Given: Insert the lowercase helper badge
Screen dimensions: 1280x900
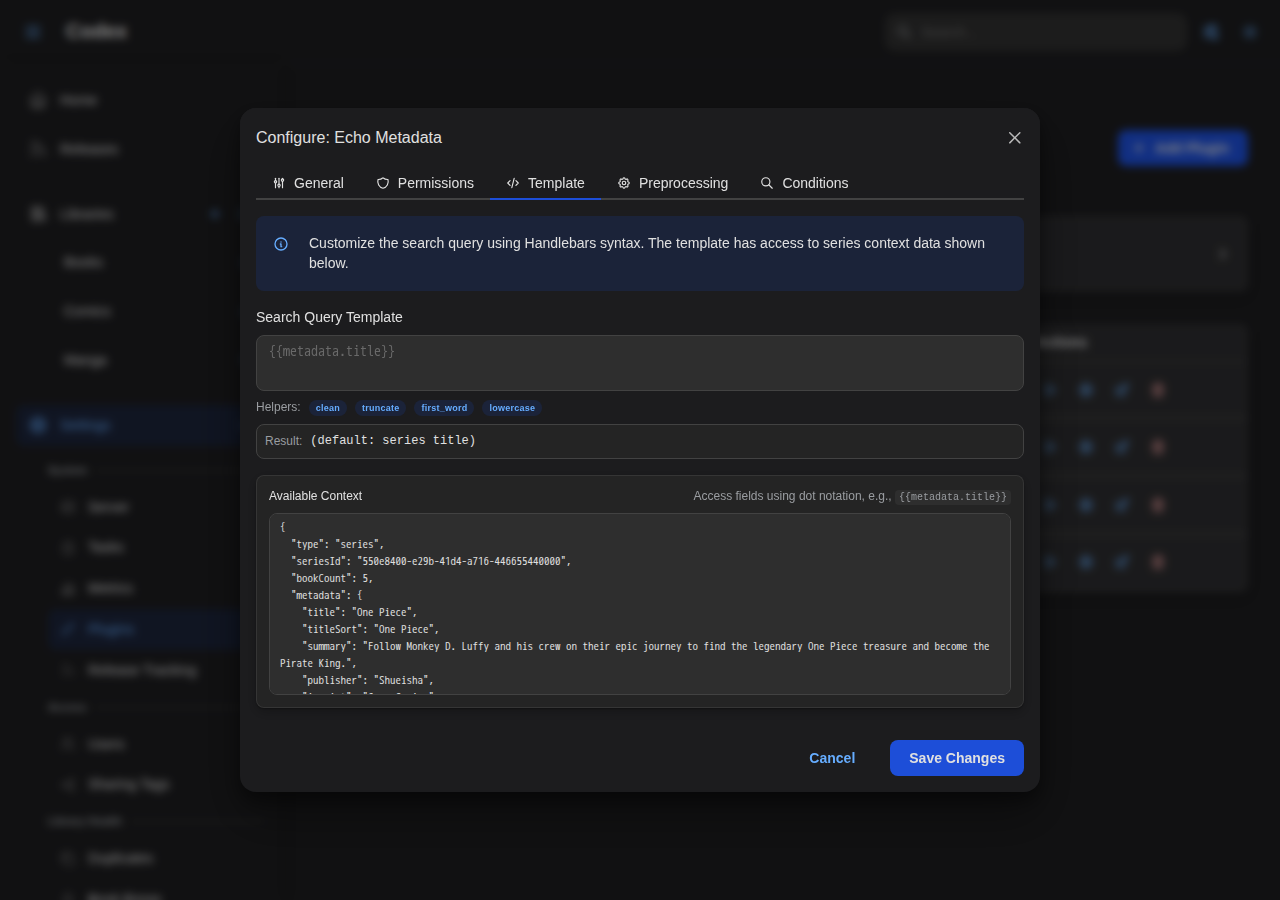Looking at the screenshot, I should tap(512, 408).
